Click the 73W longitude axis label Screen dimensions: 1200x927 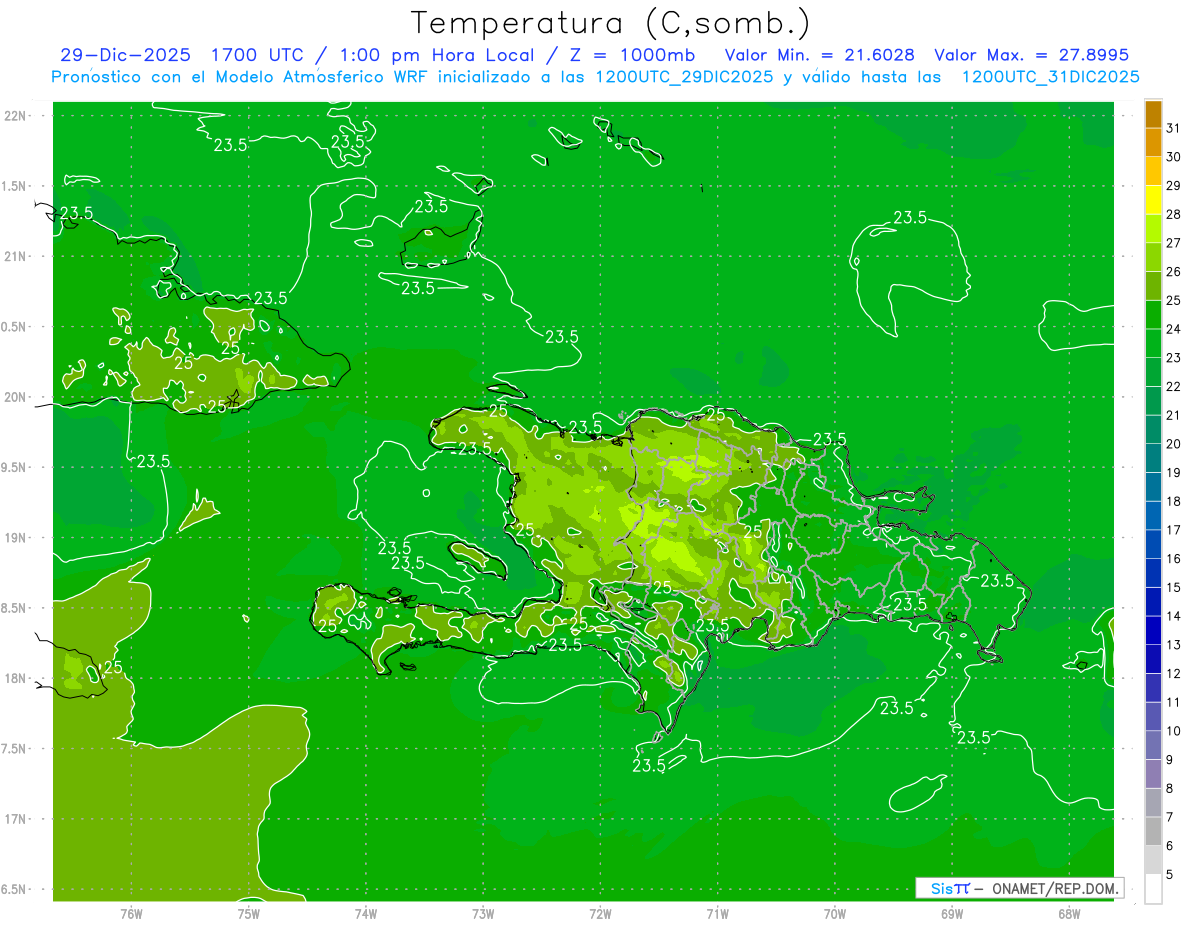[x=483, y=914]
